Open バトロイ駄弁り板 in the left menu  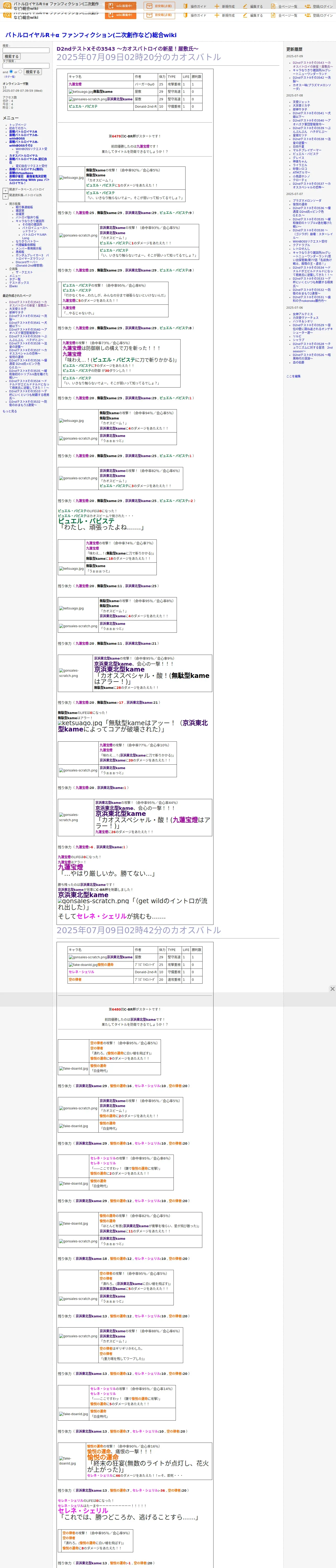point(27,217)
